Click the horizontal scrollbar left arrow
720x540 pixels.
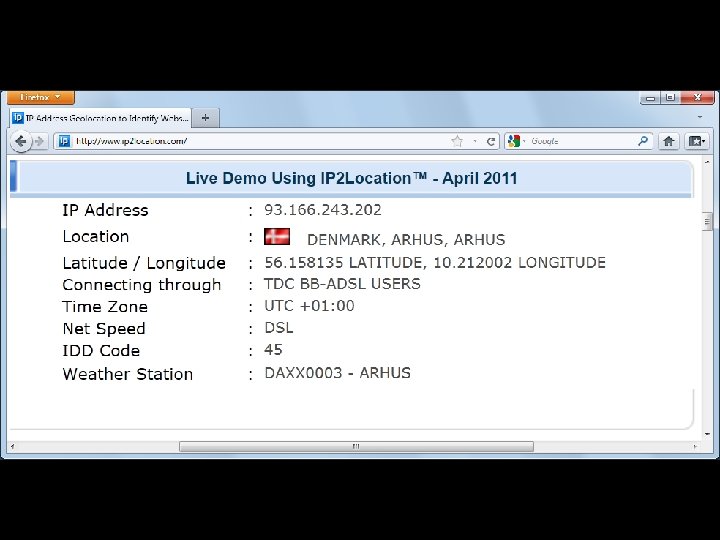[12, 446]
